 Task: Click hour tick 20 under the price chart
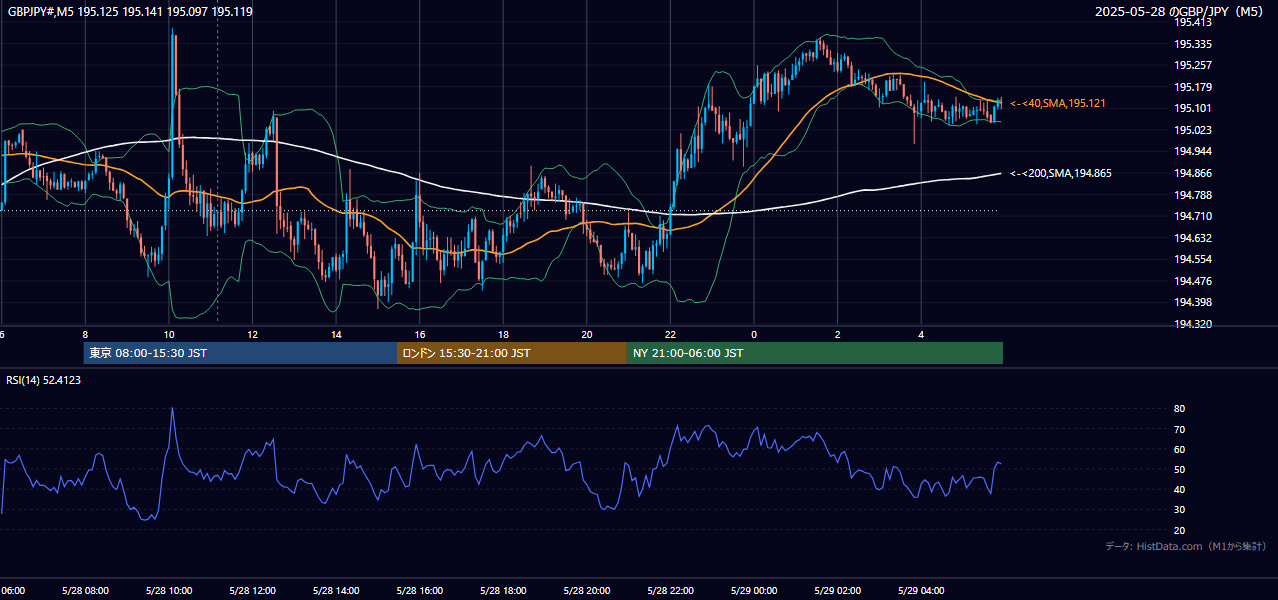coord(586,335)
